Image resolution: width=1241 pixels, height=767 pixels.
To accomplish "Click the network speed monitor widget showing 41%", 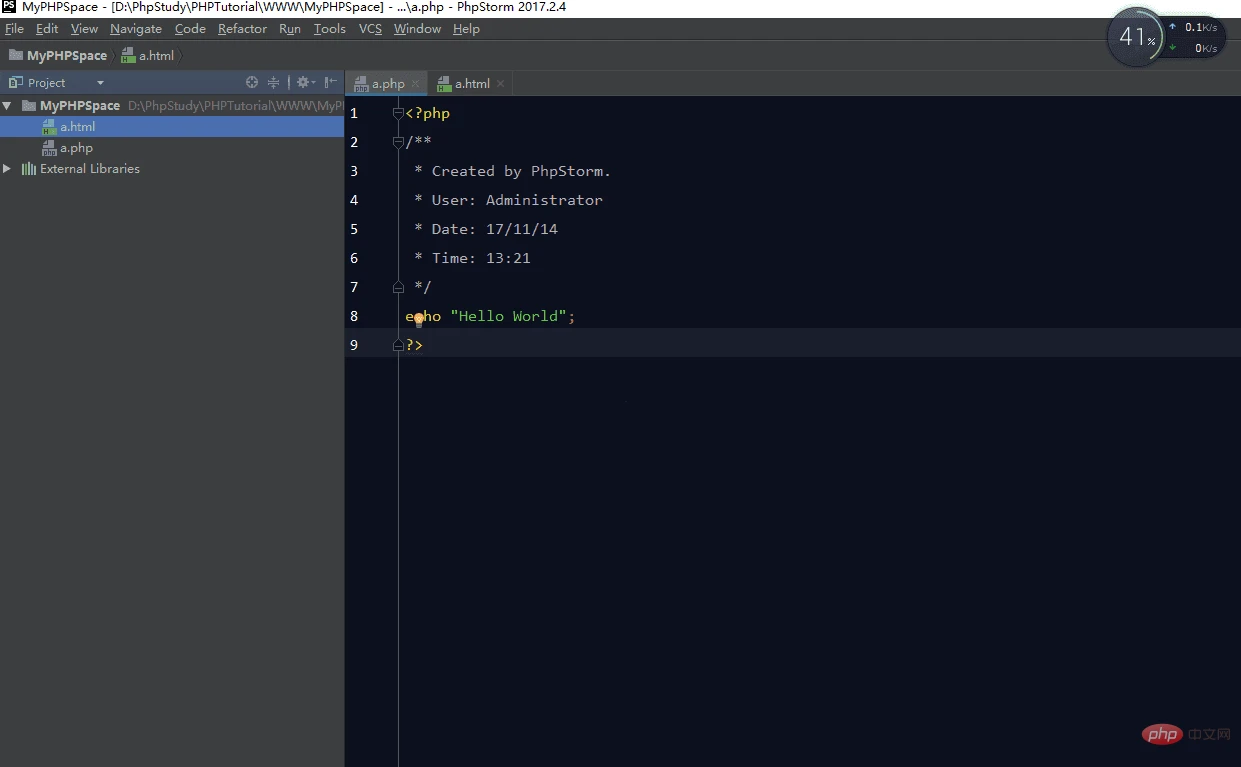I will click(1136, 39).
